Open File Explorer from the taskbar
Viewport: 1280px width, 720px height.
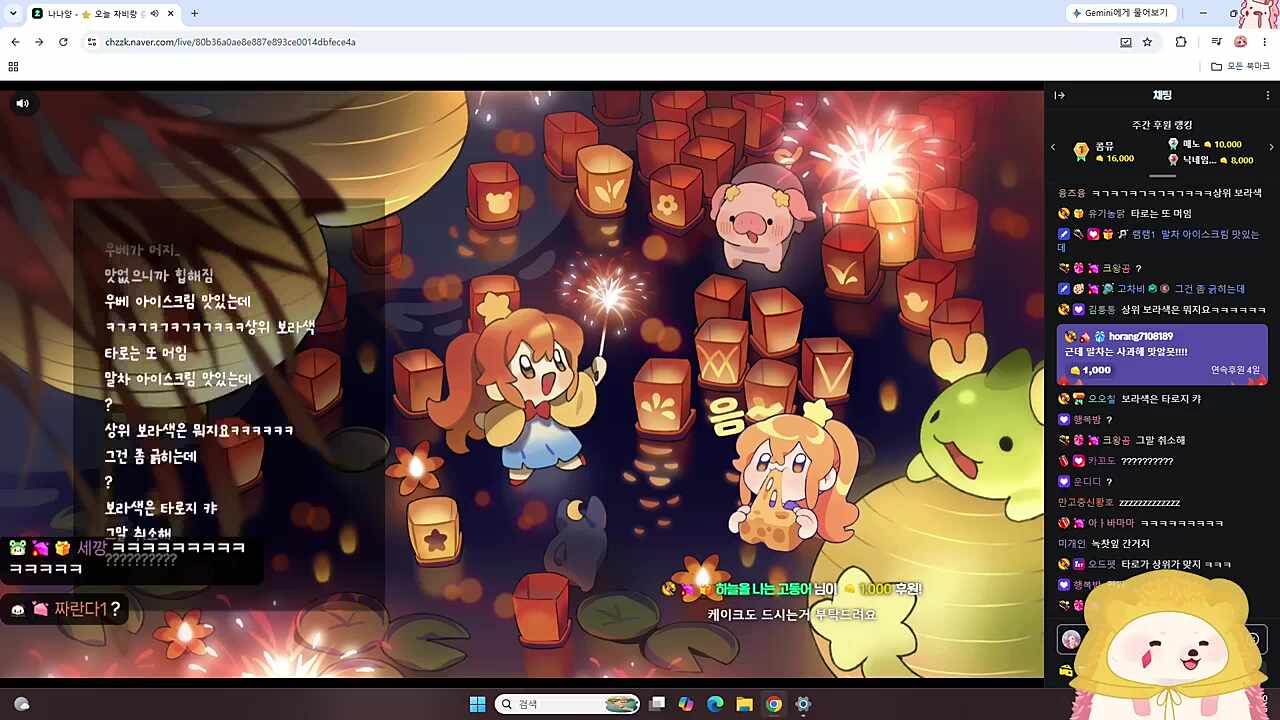(744, 704)
